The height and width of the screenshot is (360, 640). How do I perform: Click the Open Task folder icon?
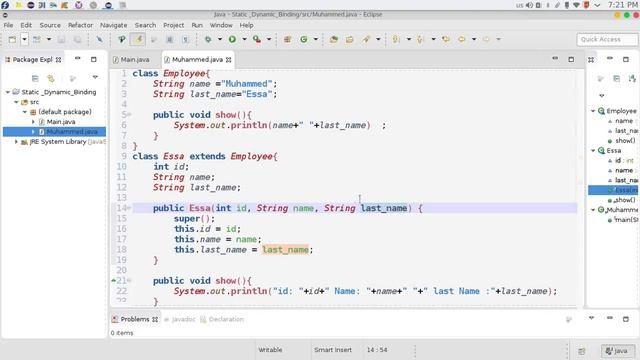349,39
